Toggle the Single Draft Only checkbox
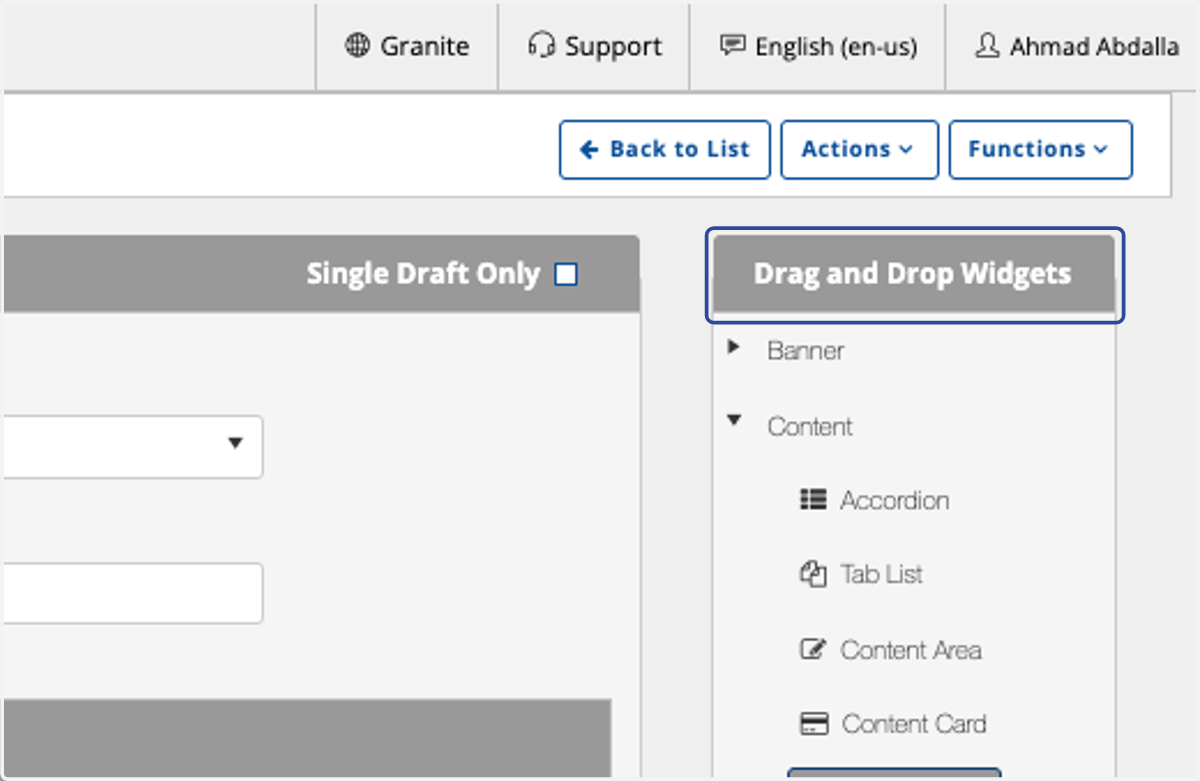Screen dimensions: 1200x781 [x=566, y=274]
